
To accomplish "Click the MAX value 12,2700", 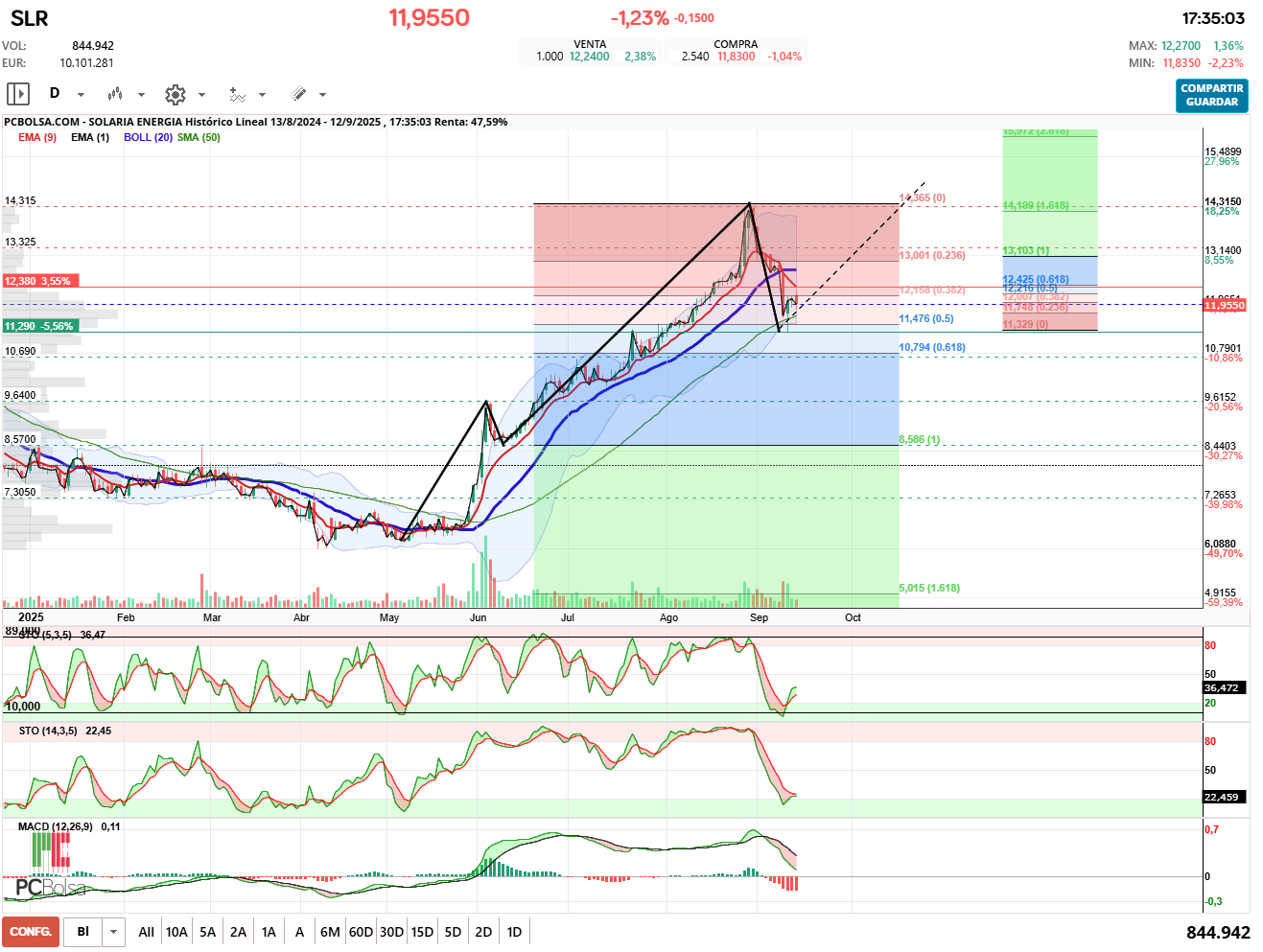I will [1181, 46].
